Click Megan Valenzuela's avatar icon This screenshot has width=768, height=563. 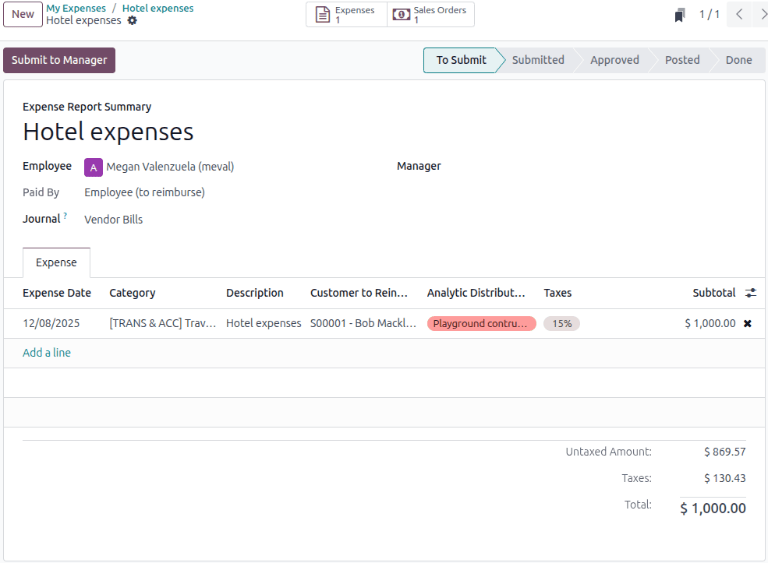(x=93, y=167)
